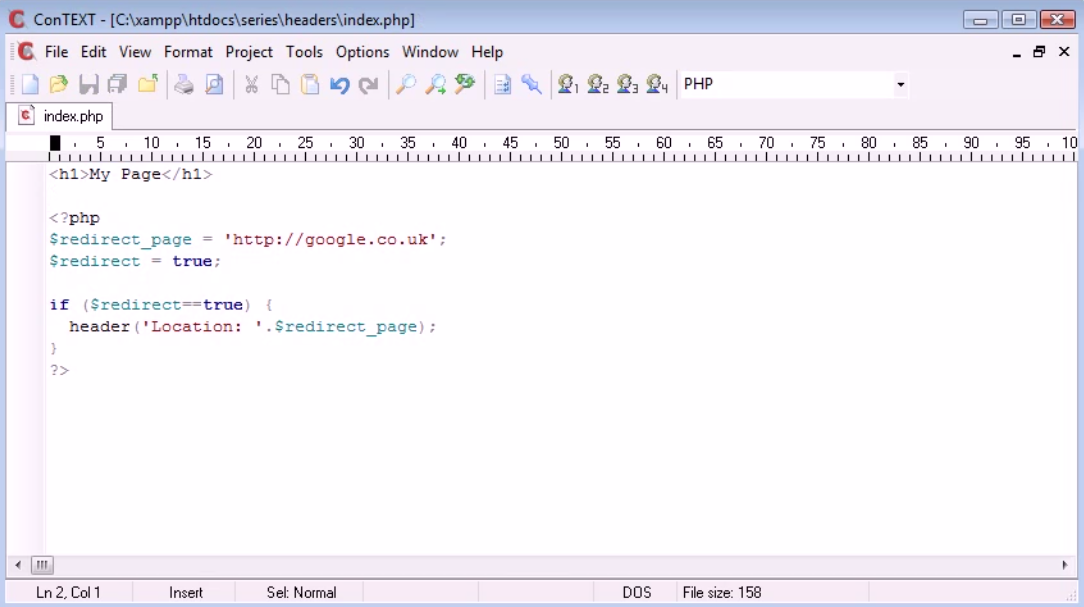Screen dimensions: 1084x607
Task: Click ConTEXT app icon in title bar
Action: tap(17, 19)
